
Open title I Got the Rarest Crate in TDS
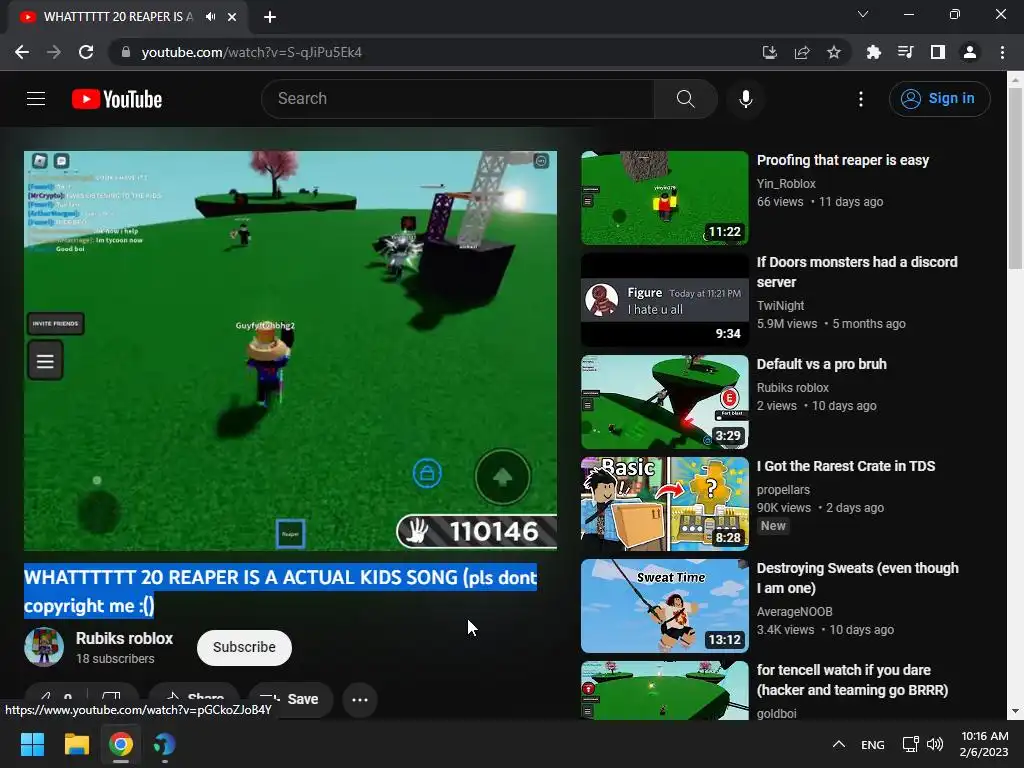(x=846, y=466)
